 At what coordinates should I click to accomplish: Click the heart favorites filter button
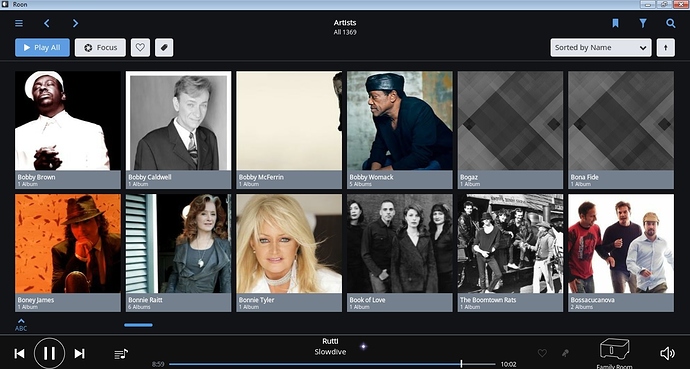tap(140, 47)
